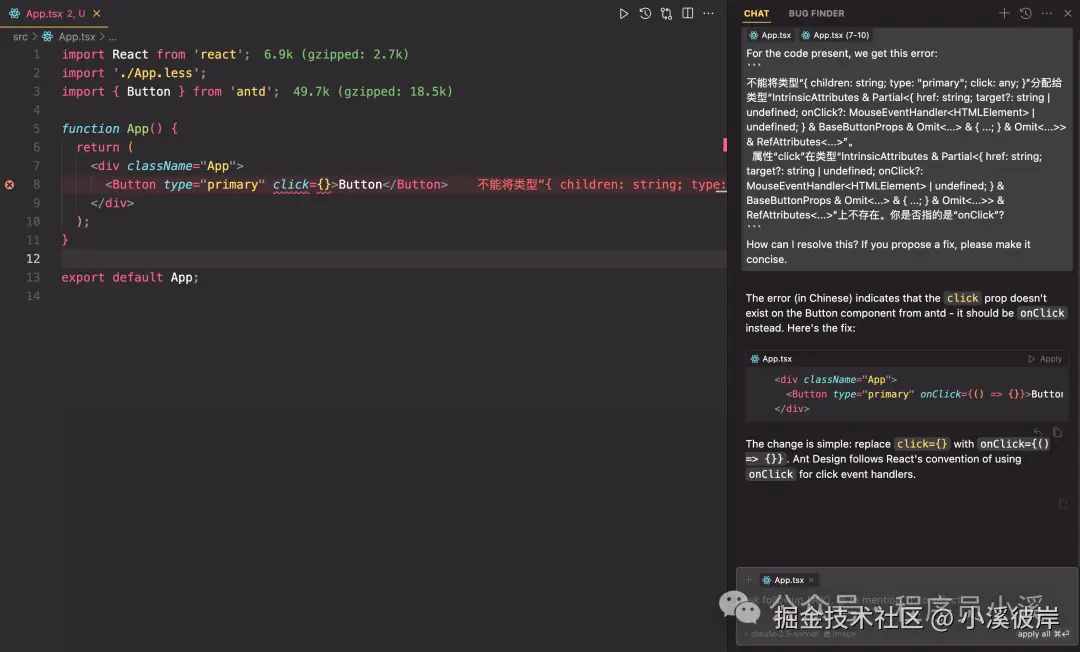The height and width of the screenshot is (652, 1080).
Task: Open chat history clock icon
Action: [x=1026, y=13]
